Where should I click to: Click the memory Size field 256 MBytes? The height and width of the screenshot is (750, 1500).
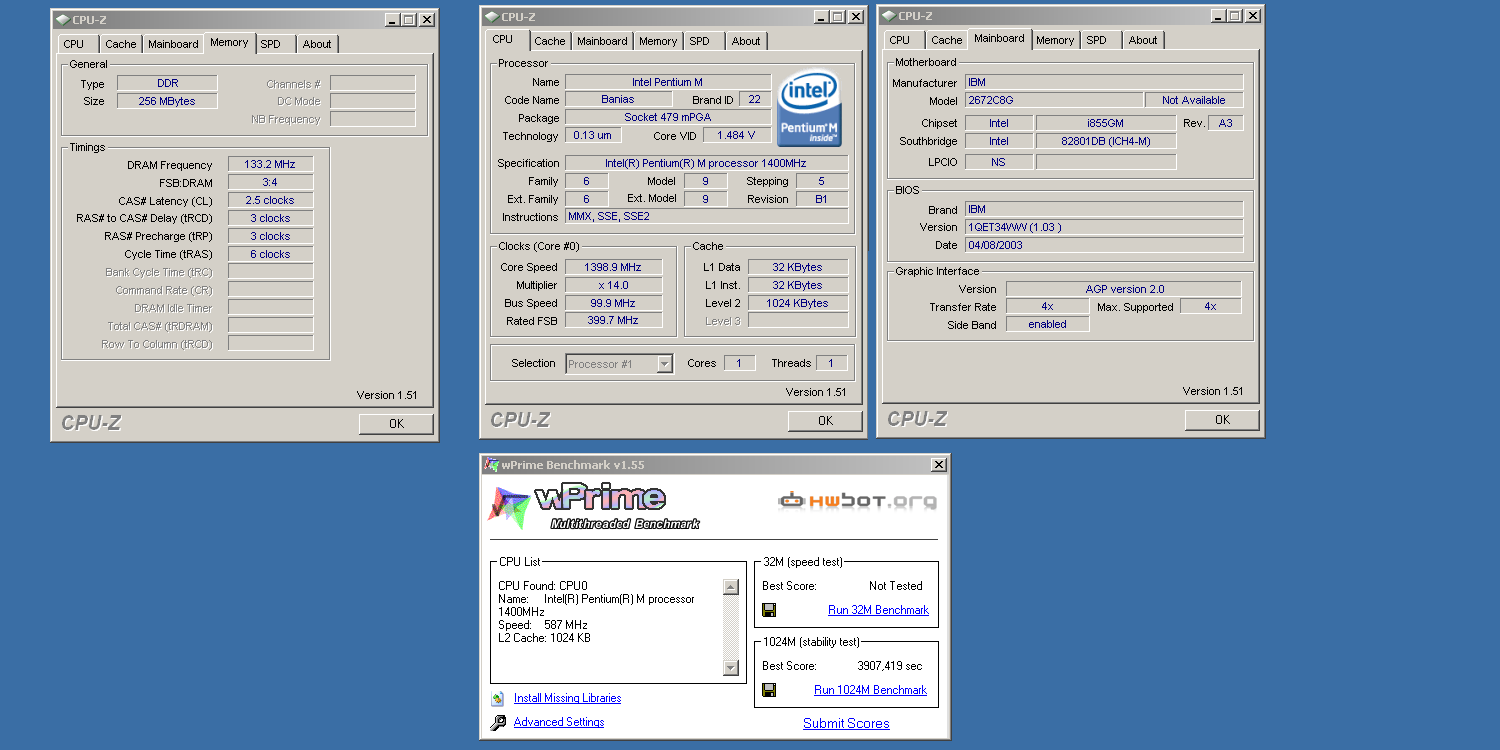(167, 101)
